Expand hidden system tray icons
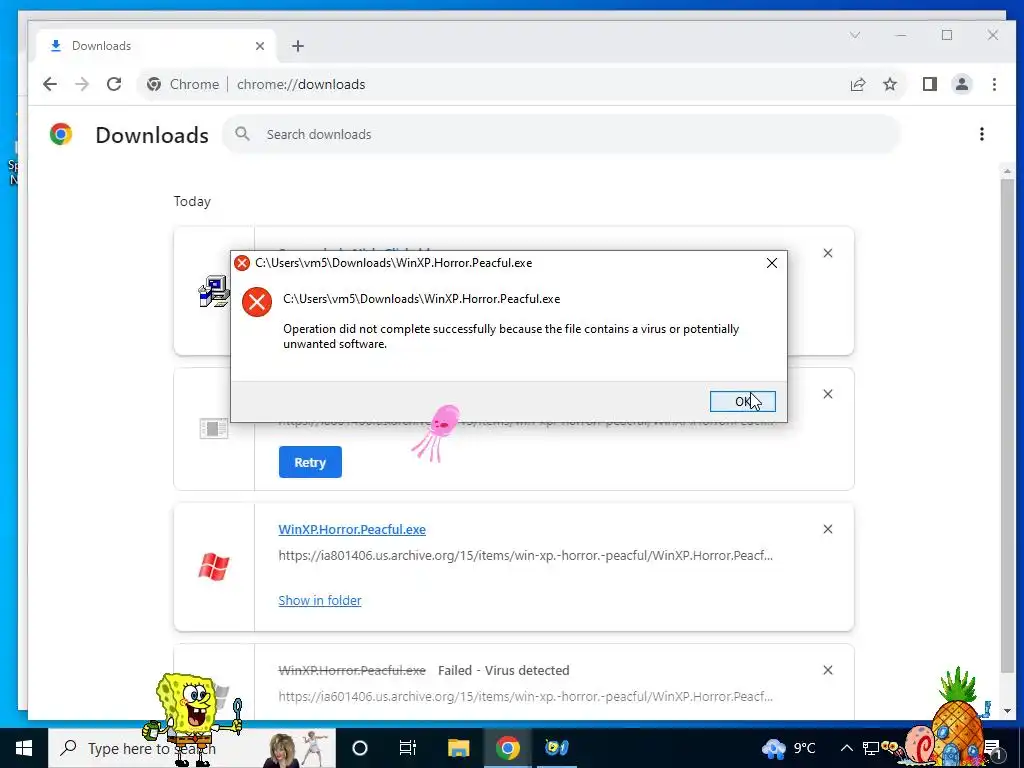Screen dimensions: 1024x768 (x=846, y=748)
